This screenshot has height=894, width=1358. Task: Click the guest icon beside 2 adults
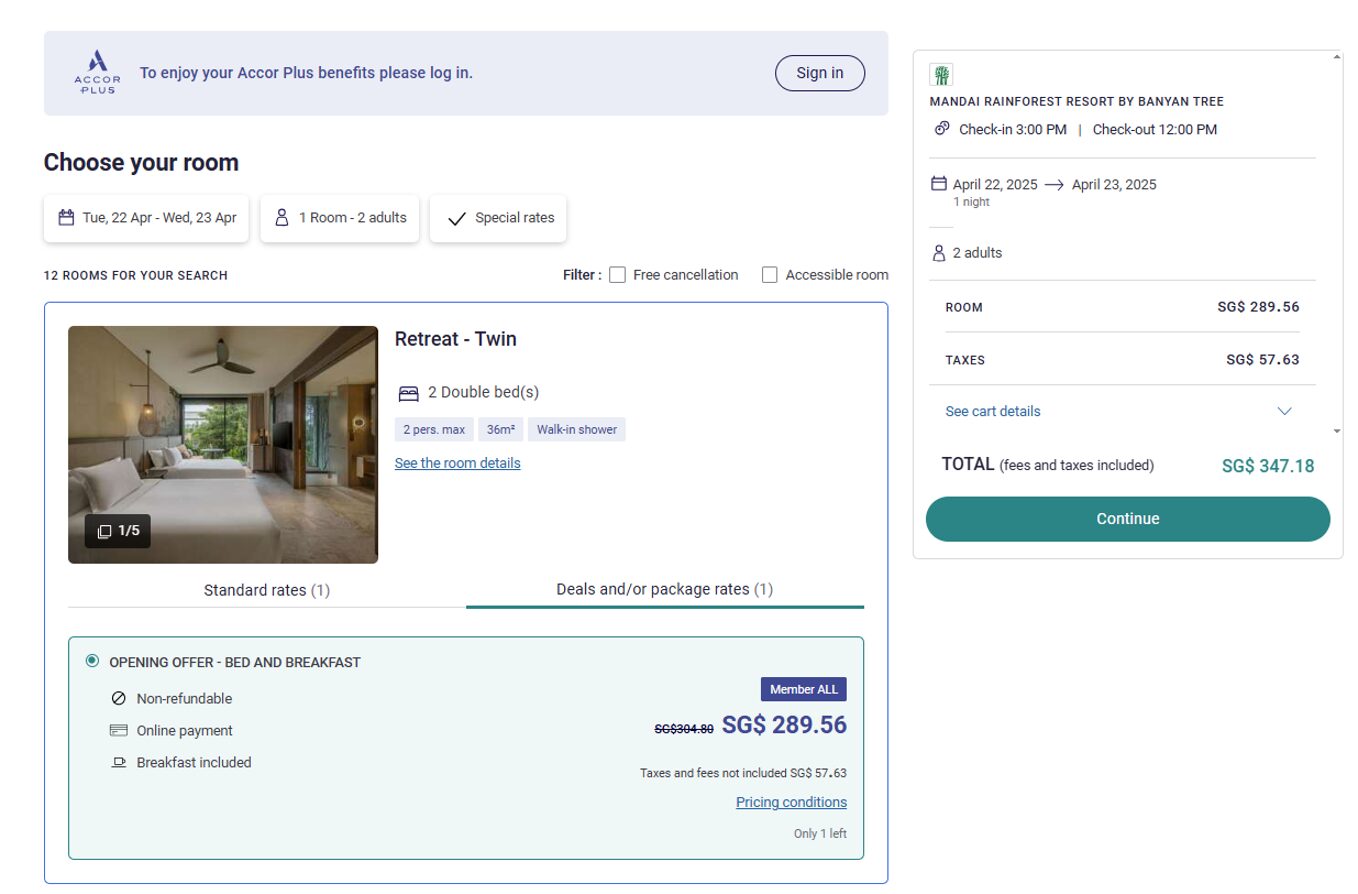coord(939,253)
